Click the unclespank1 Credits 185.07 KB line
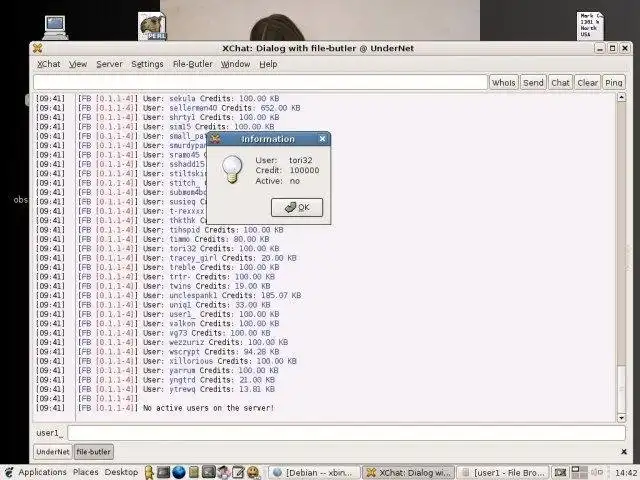Screen dimensions: 640x480 222,295
